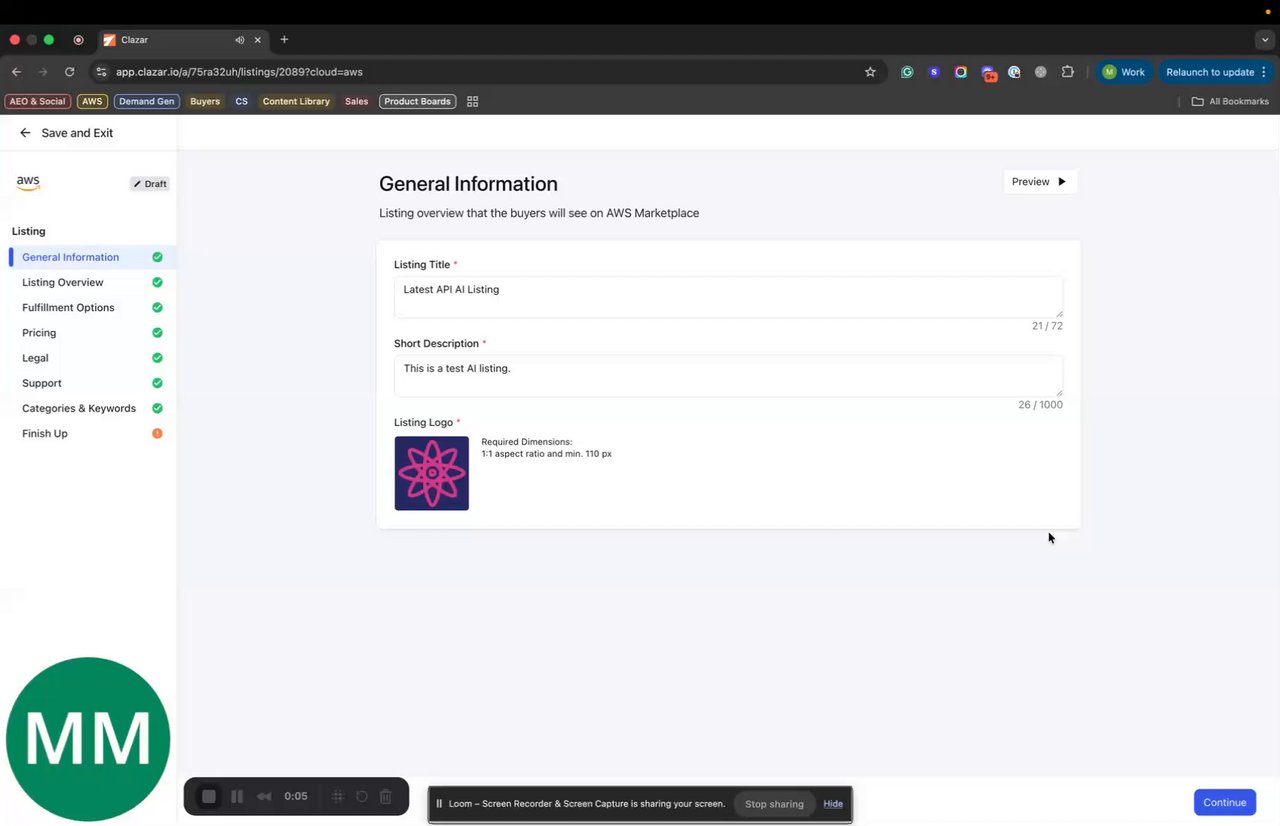Reload the current Clazar page
This screenshot has width=1280, height=826.
click(x=69, y=72)
